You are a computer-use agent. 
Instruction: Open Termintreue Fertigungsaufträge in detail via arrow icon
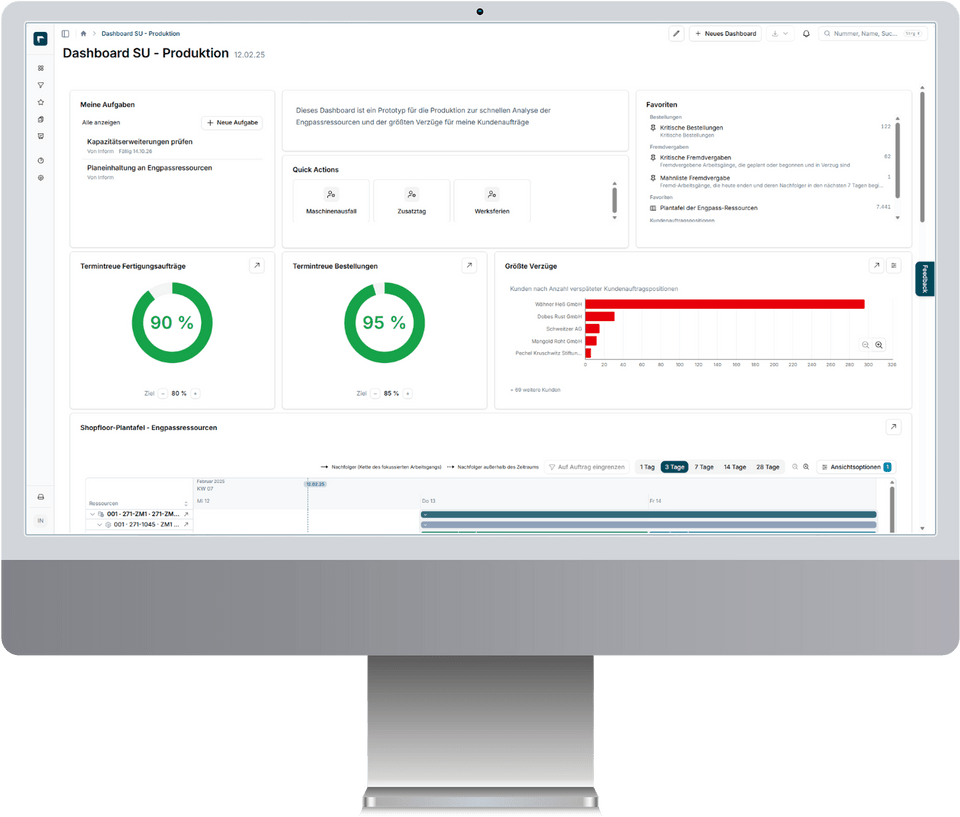point(257,265)
